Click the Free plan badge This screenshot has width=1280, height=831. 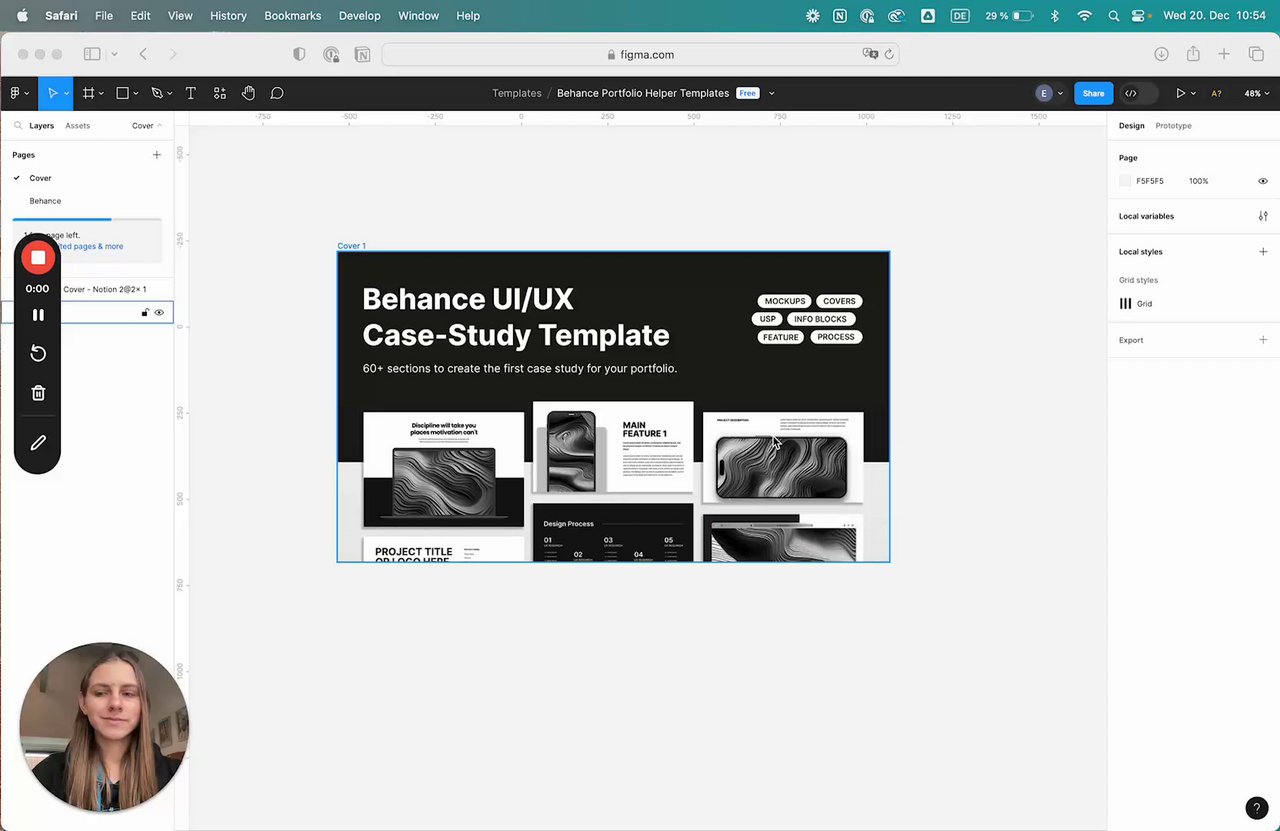pos(747,93)
